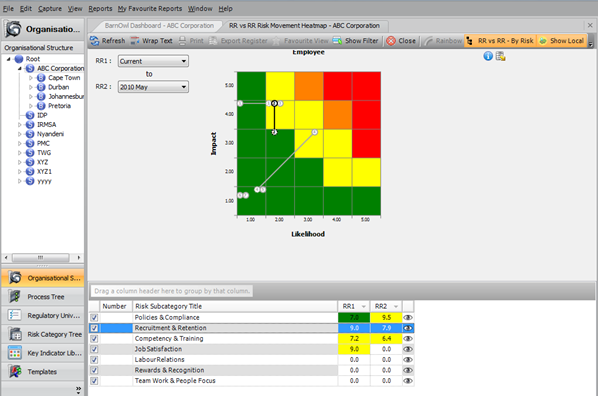598x396 pixels.
Task: Switch to BarnOwl Dashboard - ABC Corporation tab
Action: pyautogui.click(x=159, y=26)
